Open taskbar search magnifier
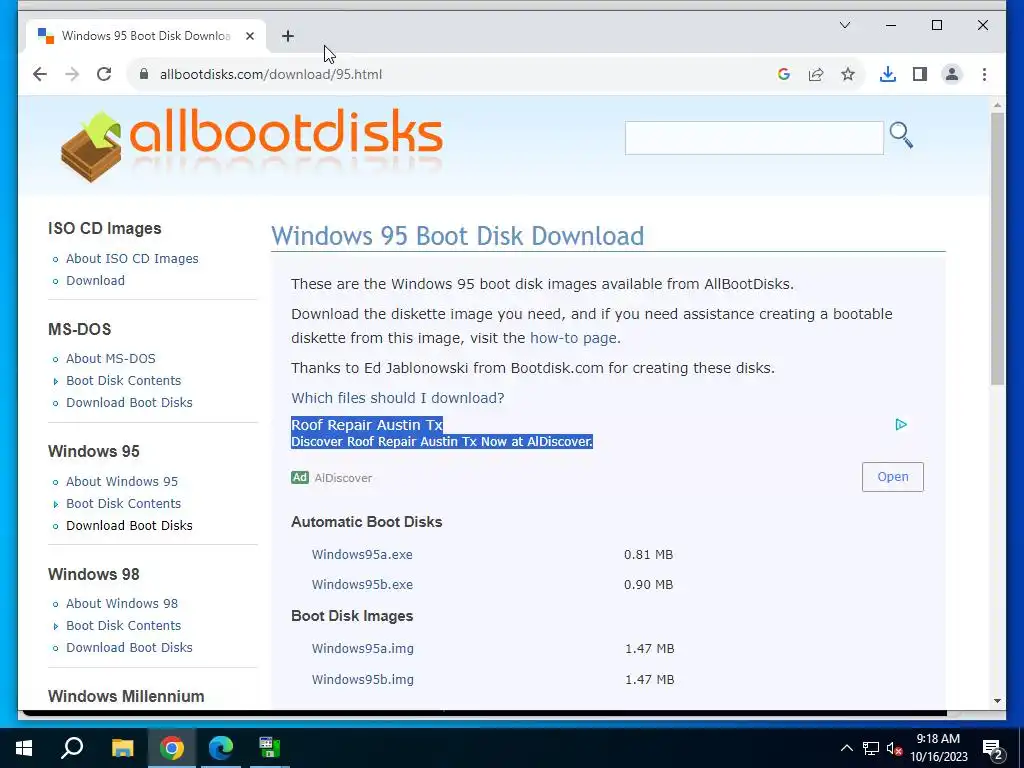The width and height of the screenshot is (1024, 768). point(72,748)
